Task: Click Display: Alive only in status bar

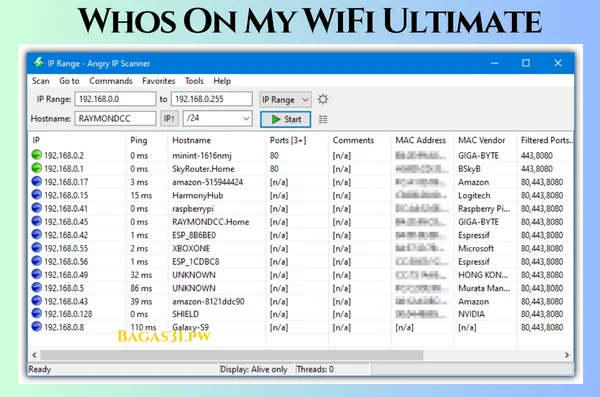Action: click(254, 369)
